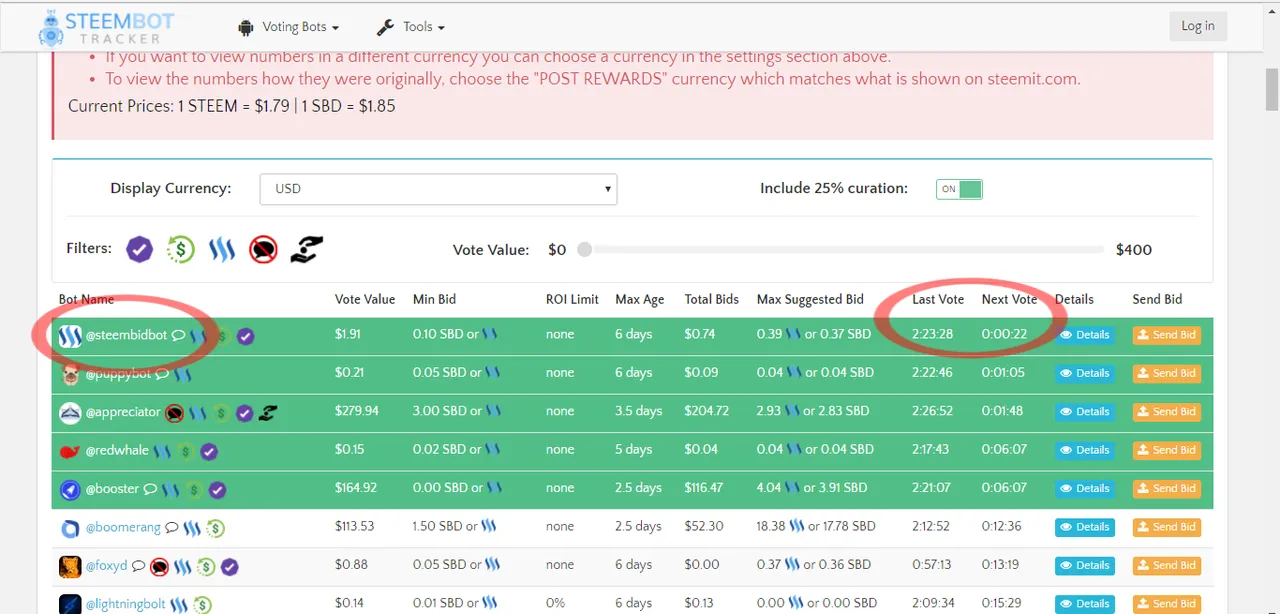Toggle the green dollar refund filter
The height and width of the screenshot is (614, 1280).
[180, 249]
